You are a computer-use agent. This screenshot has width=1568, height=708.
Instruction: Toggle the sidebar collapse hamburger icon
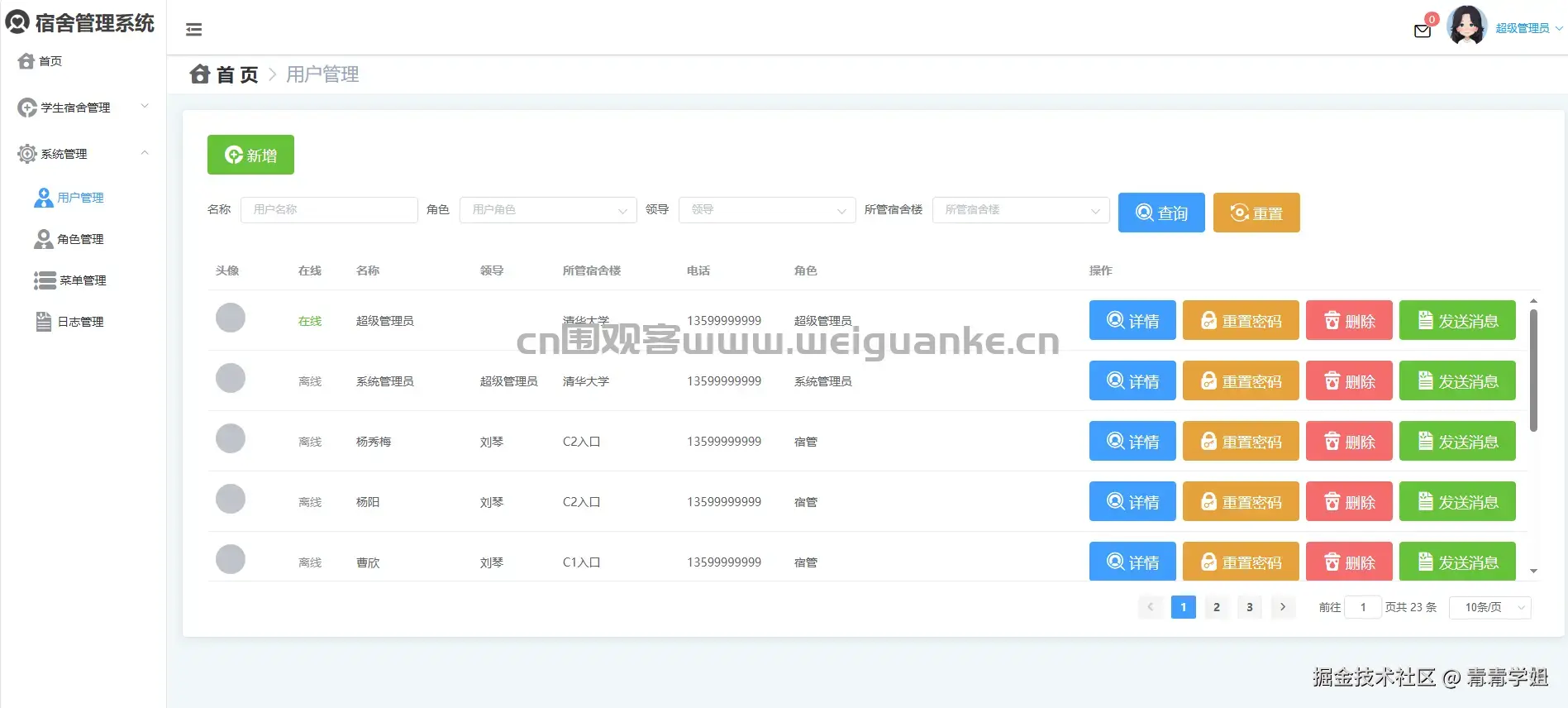(194, 30)
